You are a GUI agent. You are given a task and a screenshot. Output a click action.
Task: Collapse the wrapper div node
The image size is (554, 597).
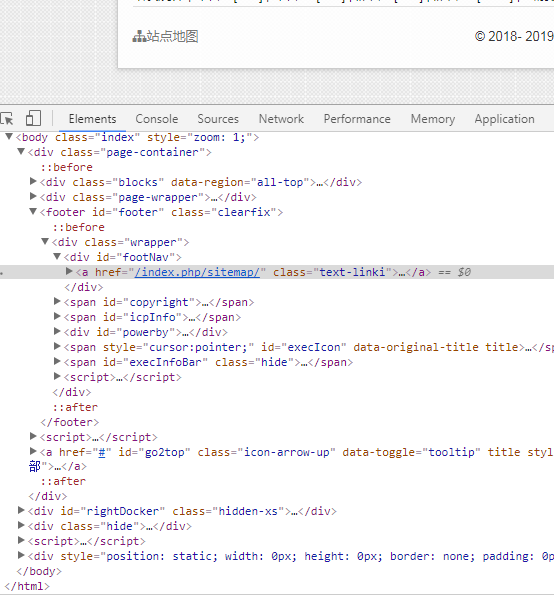[x=45, y=241]
